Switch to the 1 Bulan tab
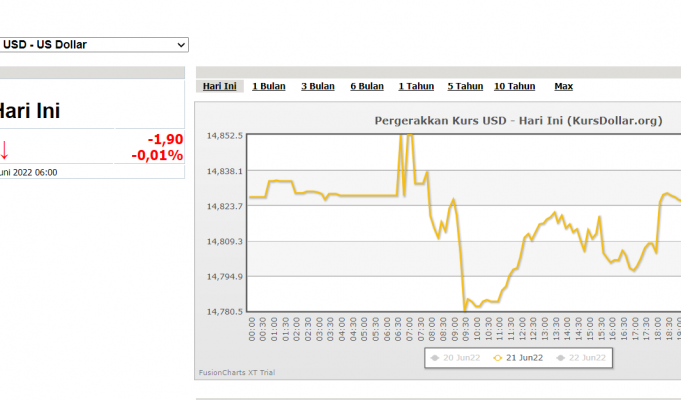Screen dimensions: 681x400 tap(268, 86)
